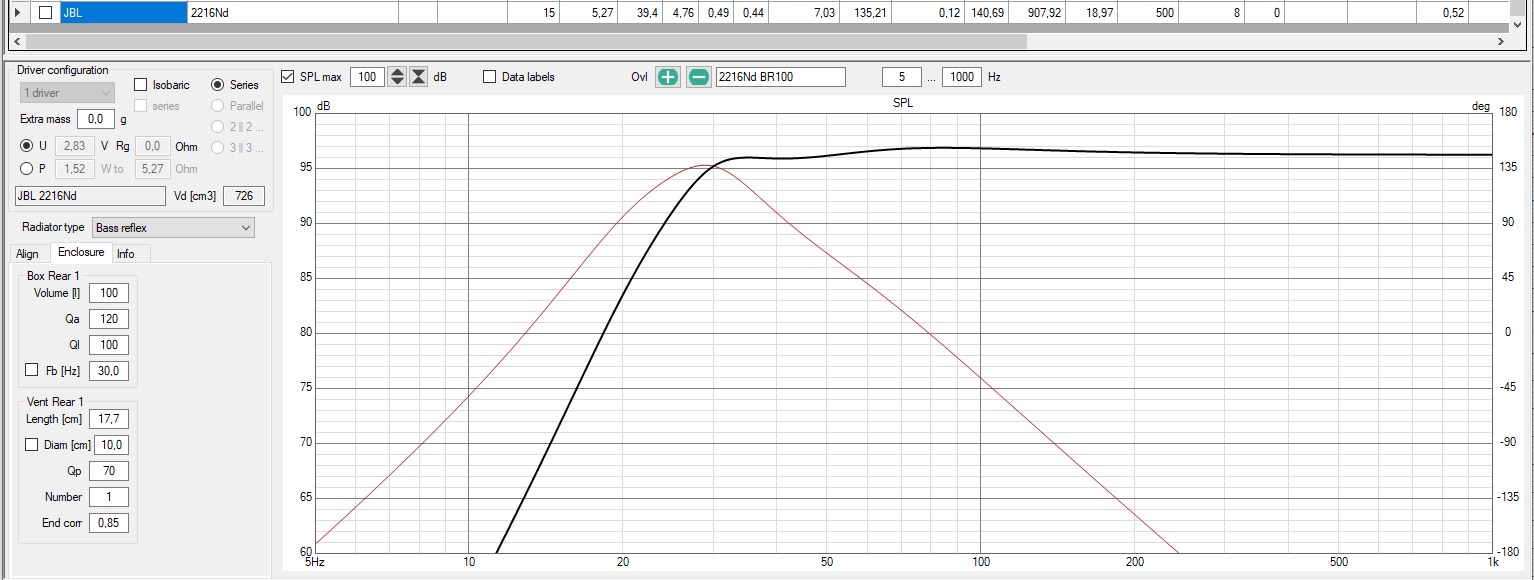Screen dimensions: 1534x580
Task: Tick the Isobaric checkbox
Action: click(141, 85)
